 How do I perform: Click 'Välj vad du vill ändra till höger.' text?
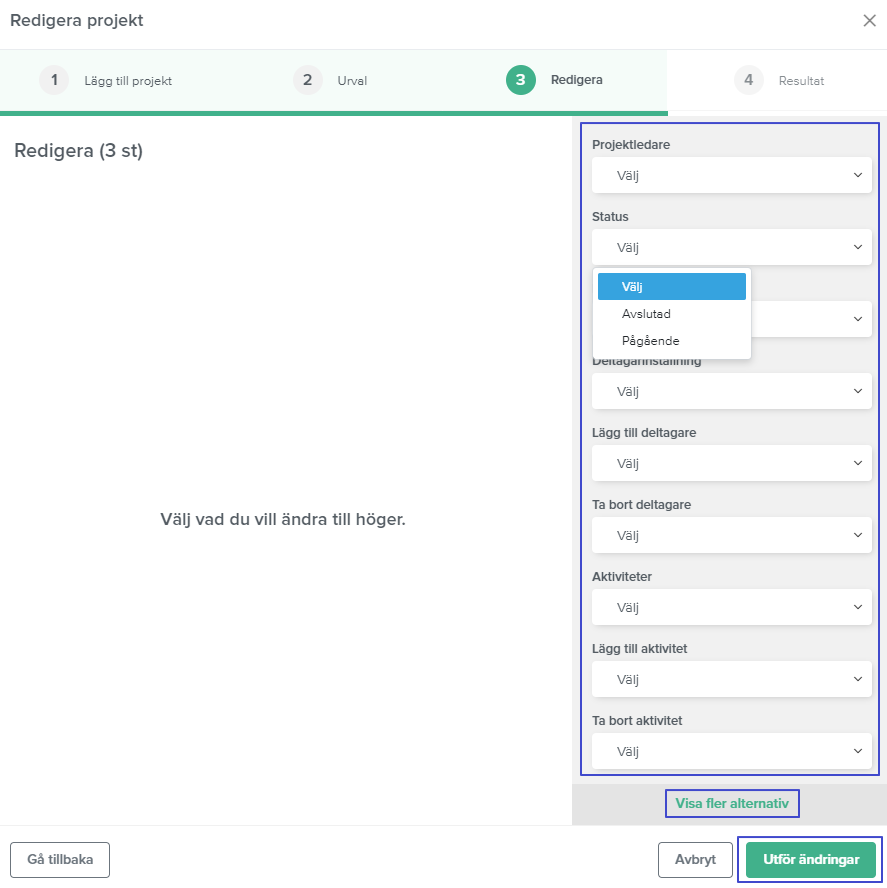point(283,519)
